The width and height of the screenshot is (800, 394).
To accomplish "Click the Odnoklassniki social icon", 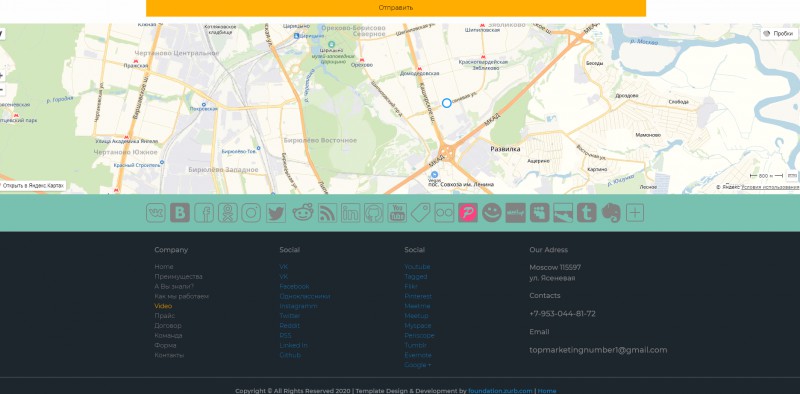I will [x=228, y=213].
